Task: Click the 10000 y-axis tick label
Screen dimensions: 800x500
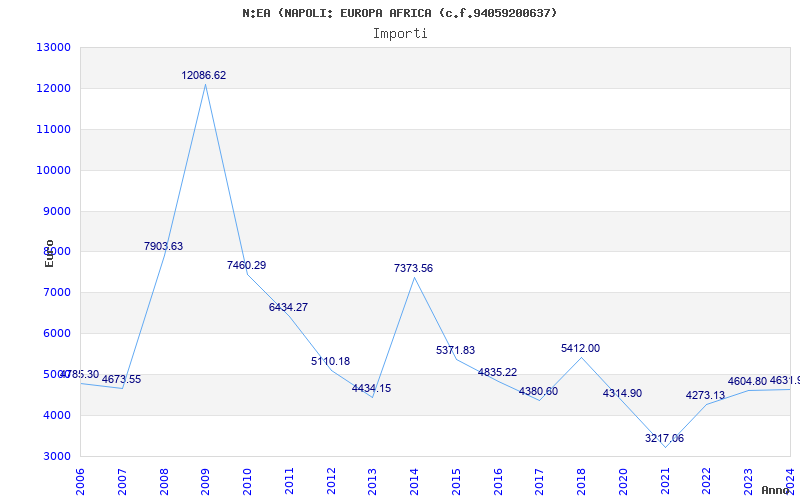Action: click(53, 170)
